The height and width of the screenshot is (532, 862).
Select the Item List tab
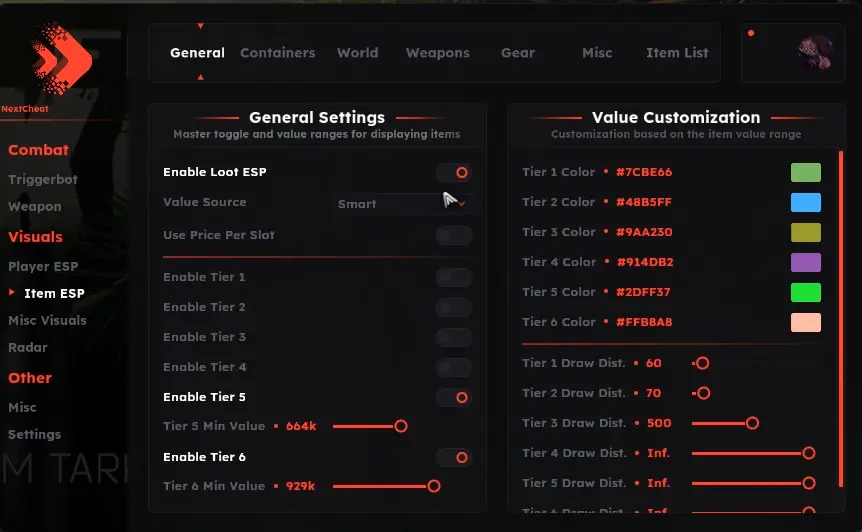677,53
